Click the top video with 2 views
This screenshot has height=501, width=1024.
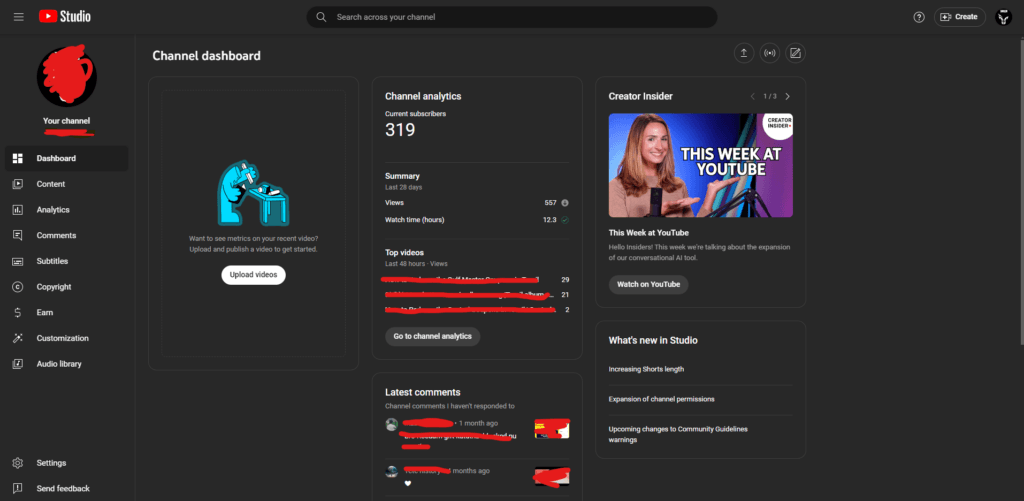477,310
